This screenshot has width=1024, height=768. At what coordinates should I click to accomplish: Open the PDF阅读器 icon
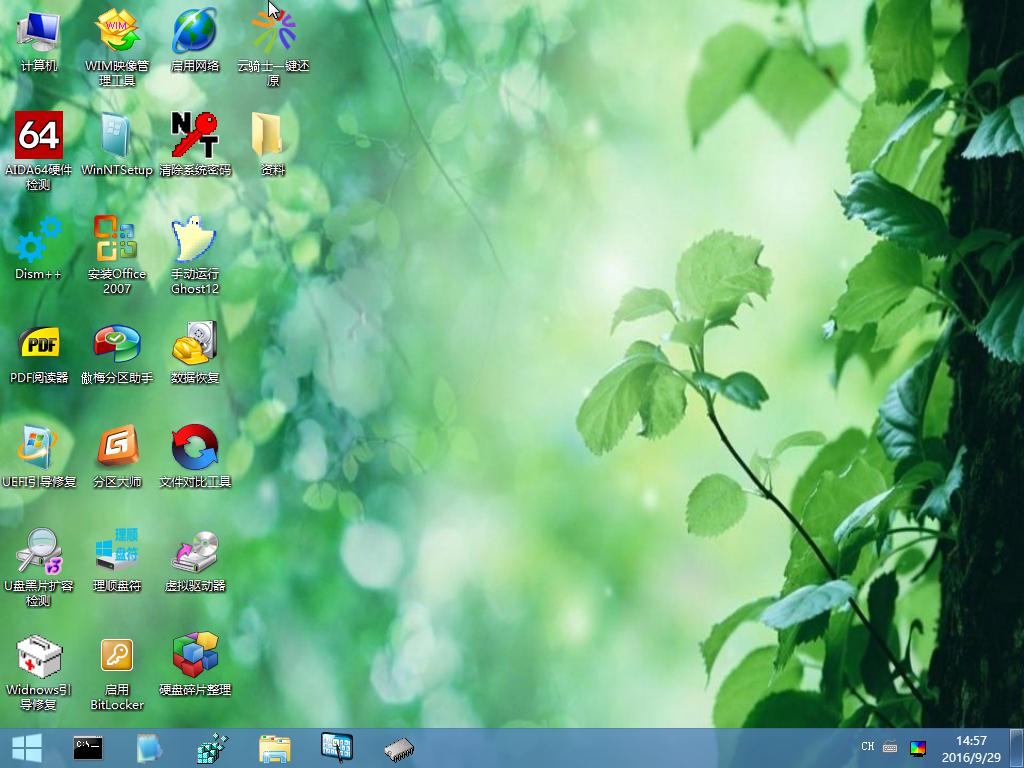pyautogui.click(x=39, y=345)
